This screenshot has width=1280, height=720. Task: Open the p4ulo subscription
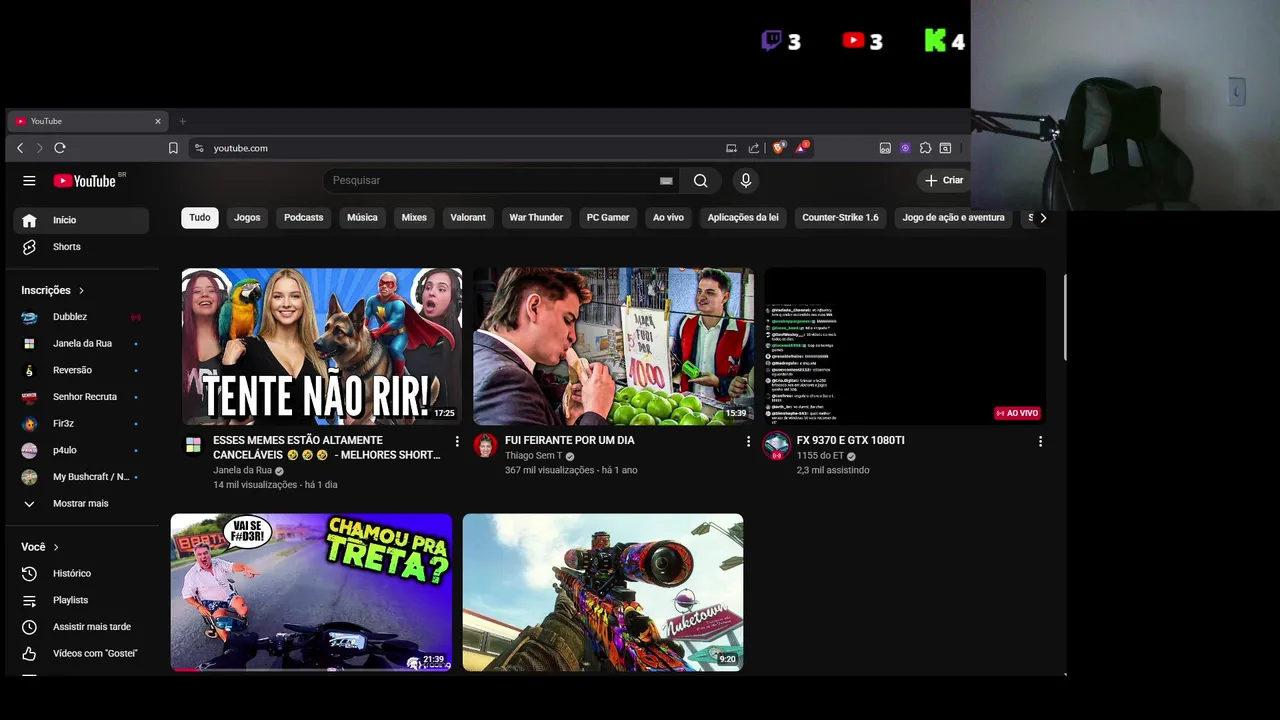tap(81, 450)
